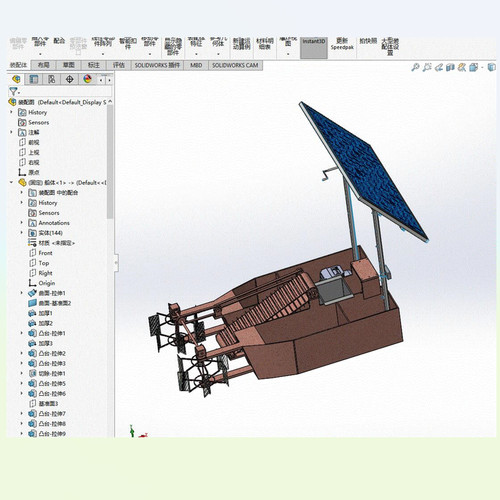
Task: Click the Speedpak update button
Action: tap(342, 44)
